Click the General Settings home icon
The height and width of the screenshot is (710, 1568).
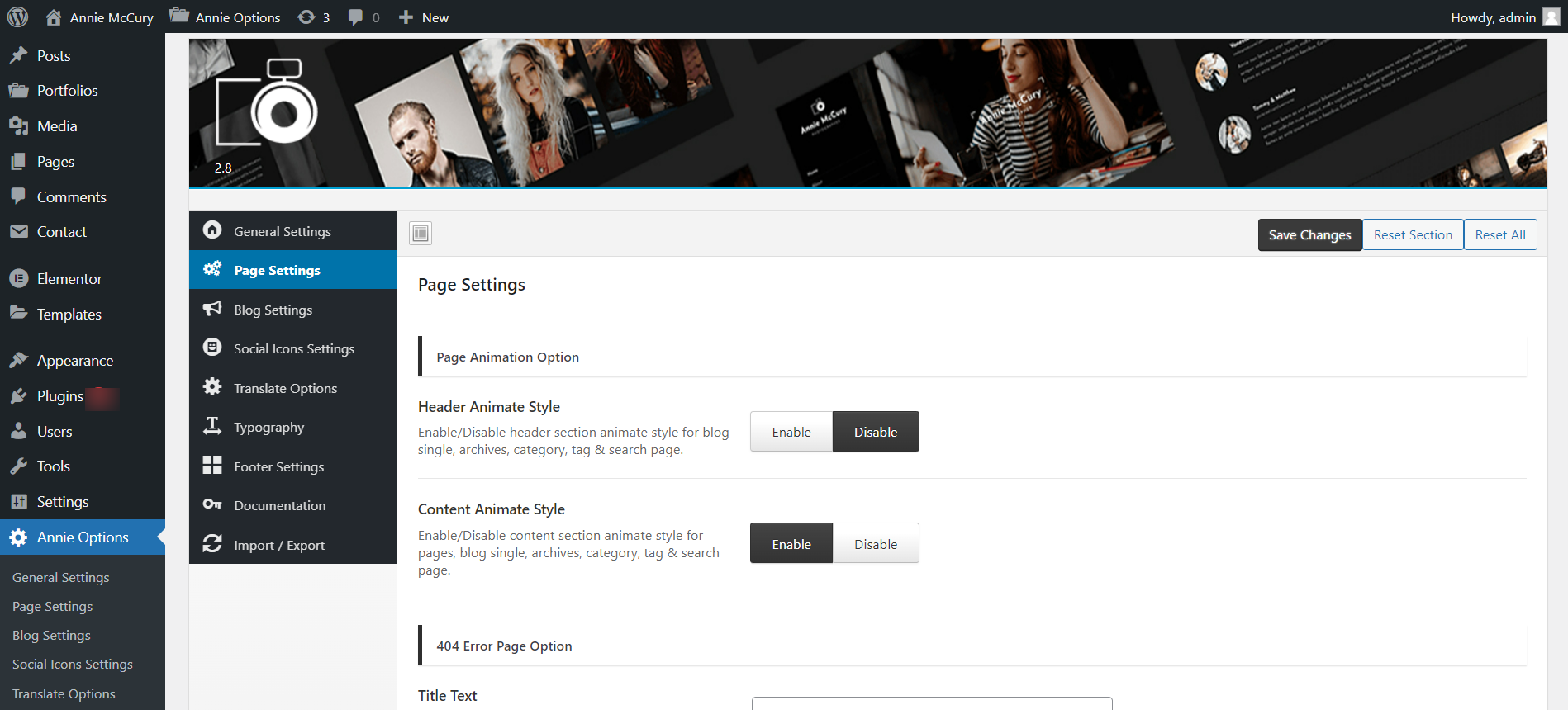tap(212, 230)
